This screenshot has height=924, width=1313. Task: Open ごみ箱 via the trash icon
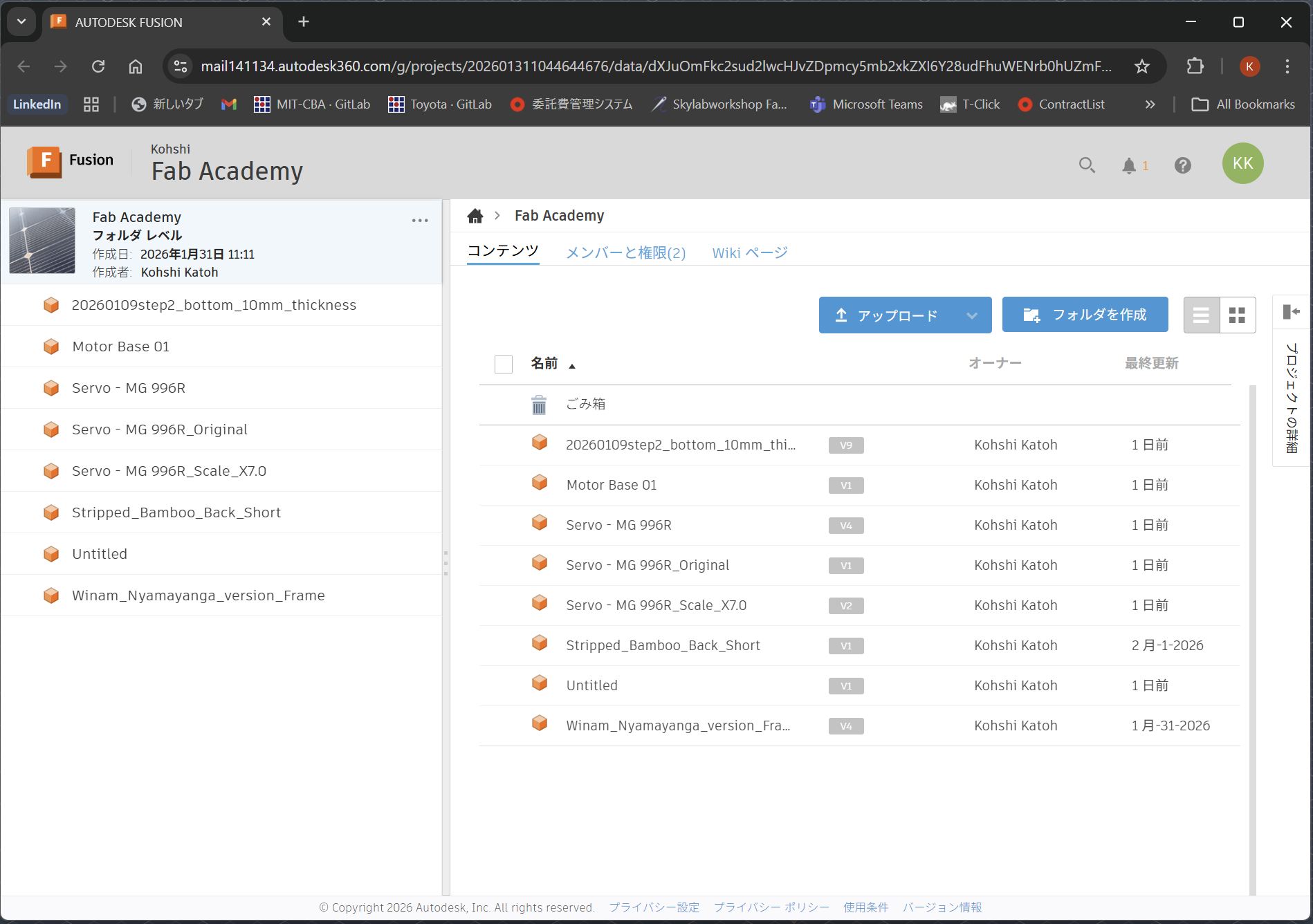point(539,404)
